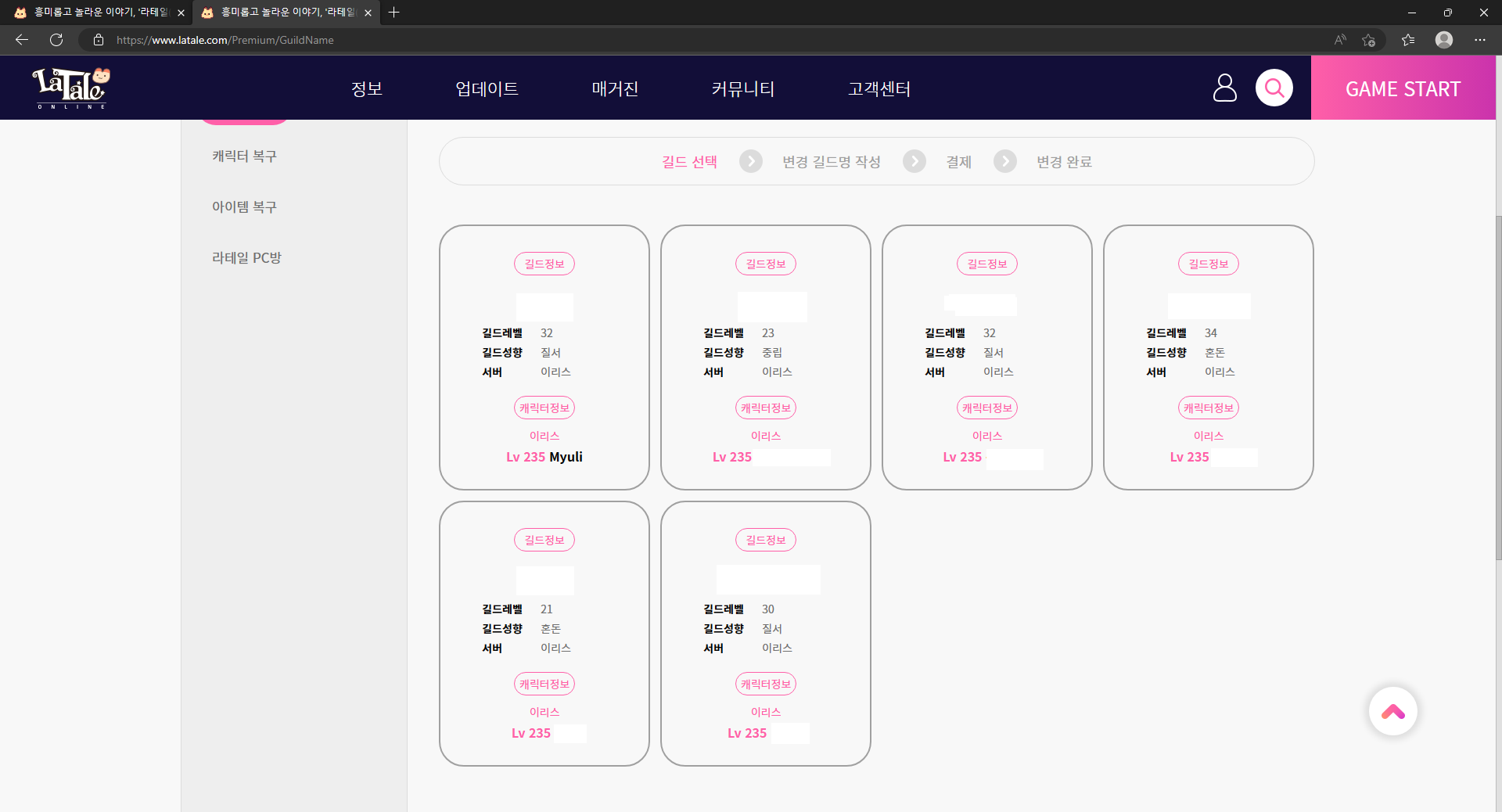Click the scroll-to-top arrow button
The height and width of the screenshot is (812, 1502).
(x=1393, y=711)
